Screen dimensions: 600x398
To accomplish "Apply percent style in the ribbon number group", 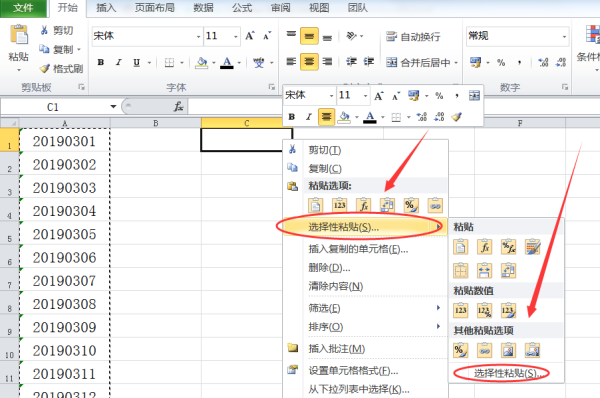I will [x=501, y=62].
